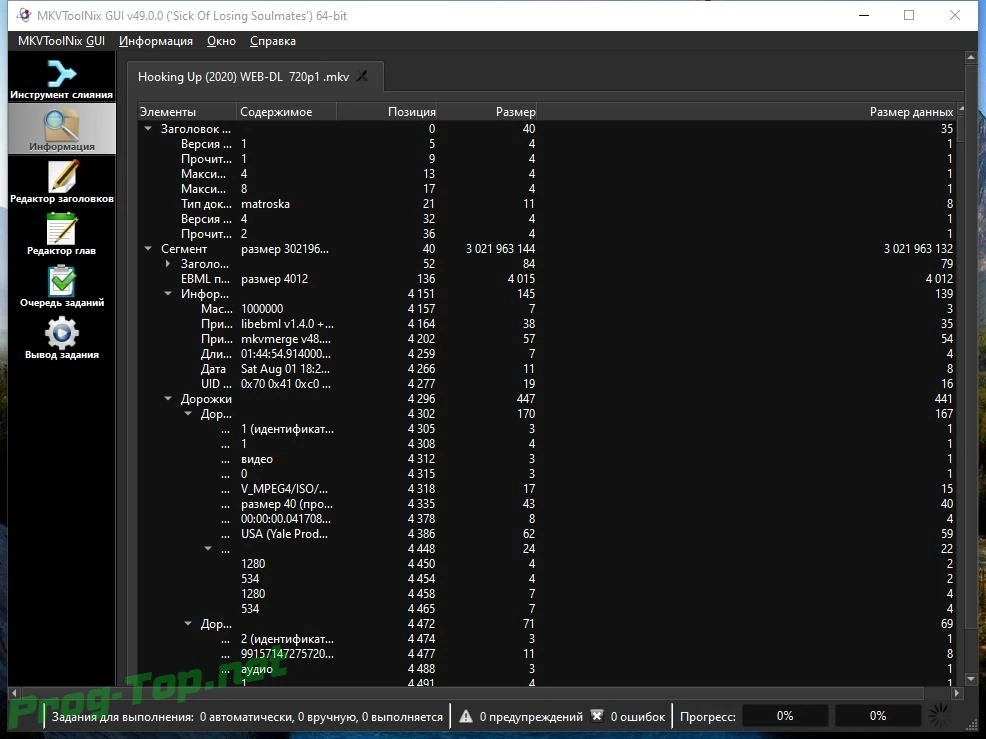This screenshot has height=739, width=986.
Task: Select the libebml v1.4.0 row
Action: pos(546,324)
